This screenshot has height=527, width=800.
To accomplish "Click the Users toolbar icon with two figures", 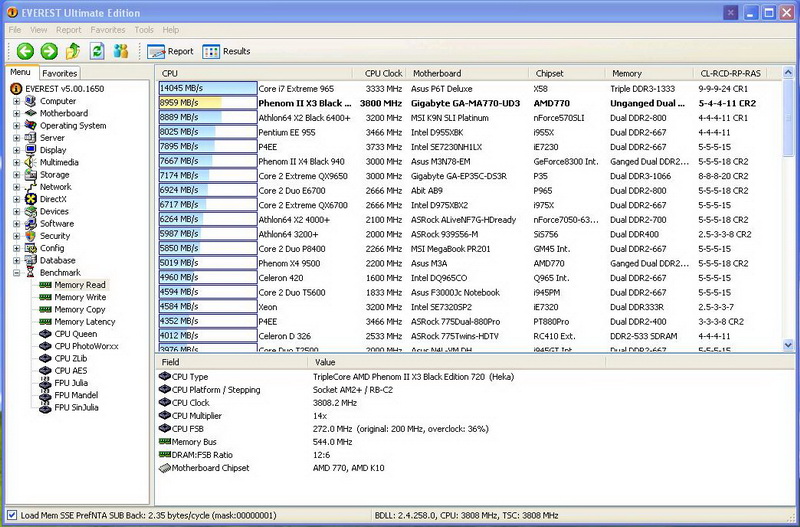I will click(121, 51).
